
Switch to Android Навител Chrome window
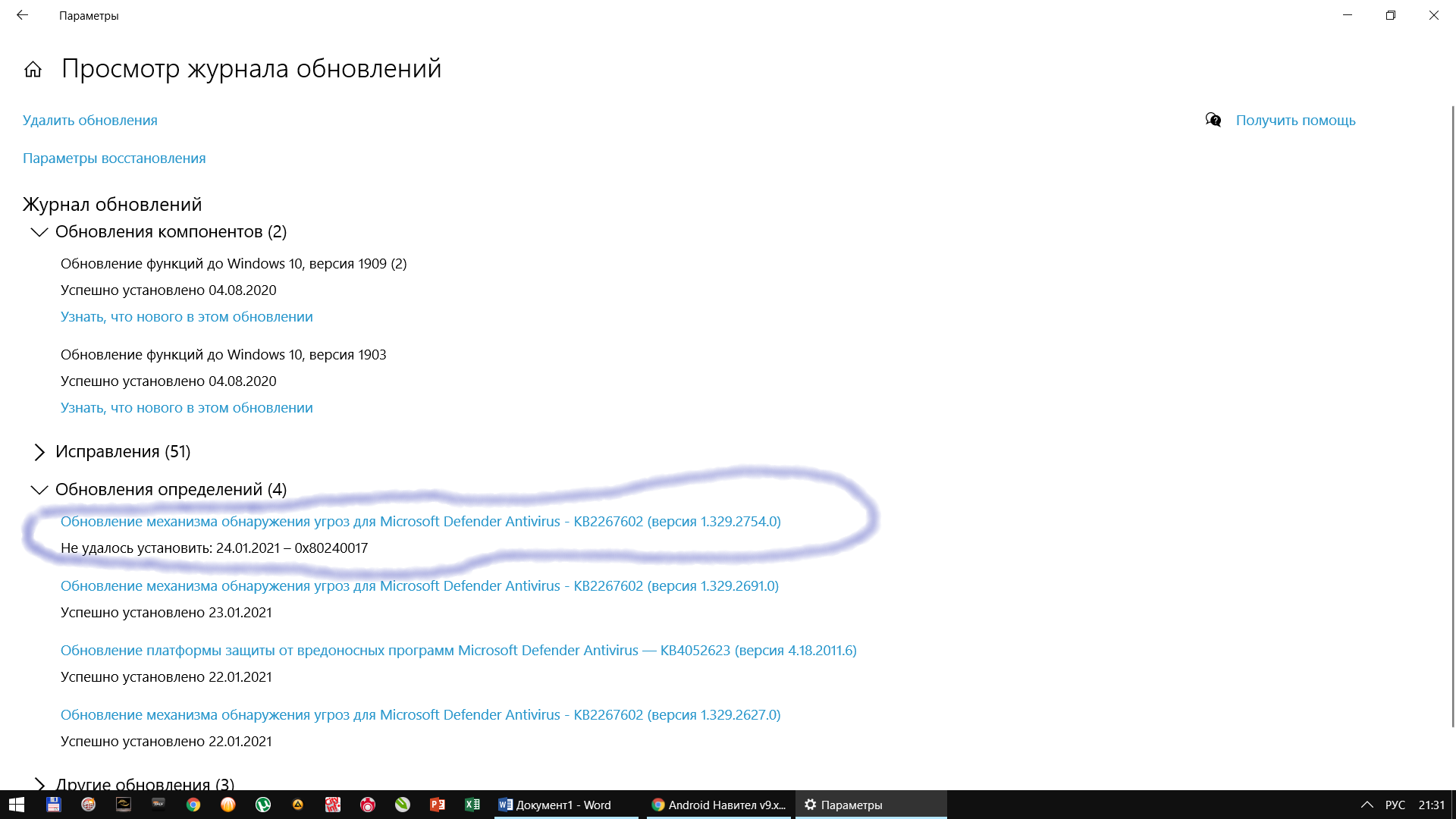point(718,805)
